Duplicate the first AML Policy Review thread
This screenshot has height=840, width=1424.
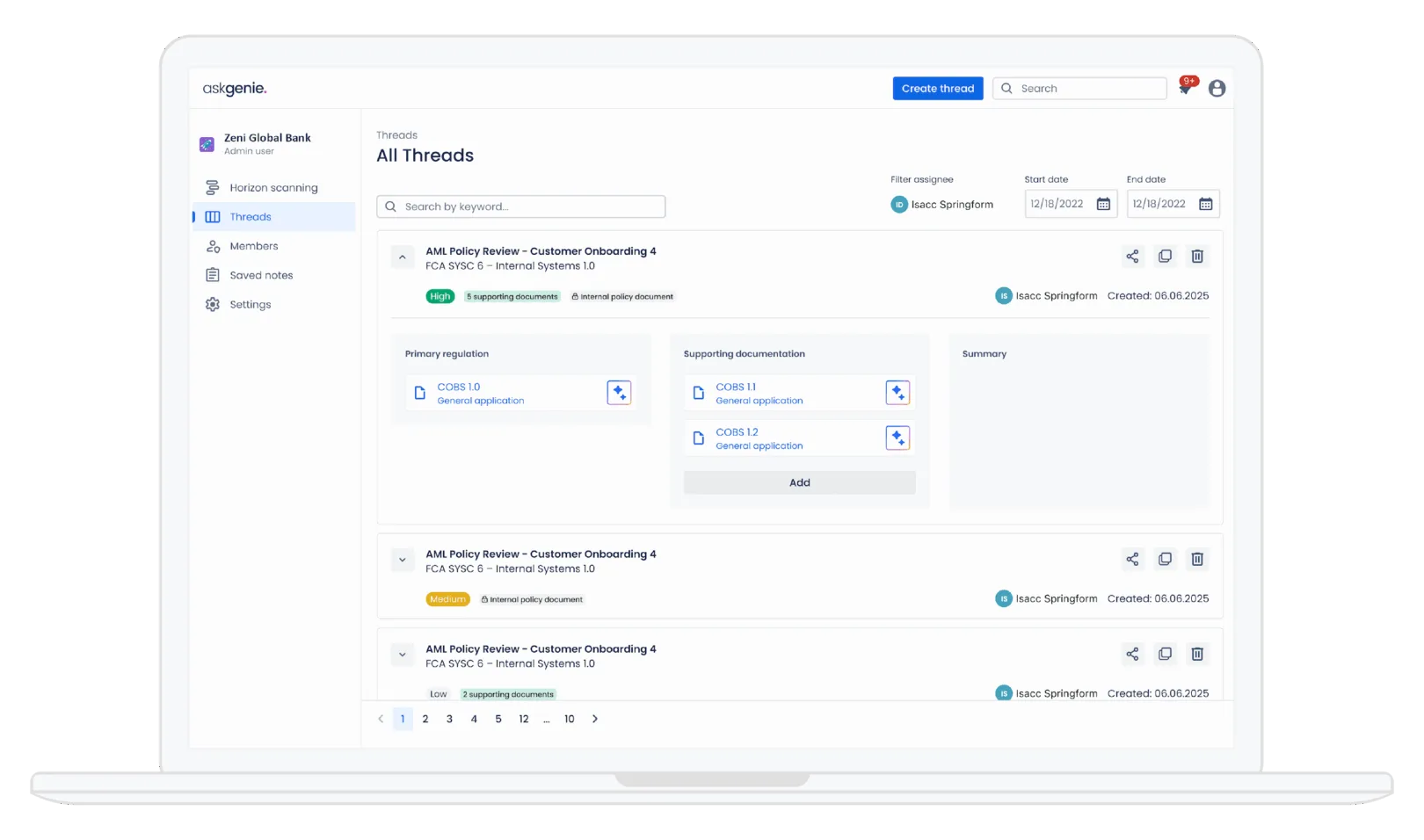(x=1165, y=257)
